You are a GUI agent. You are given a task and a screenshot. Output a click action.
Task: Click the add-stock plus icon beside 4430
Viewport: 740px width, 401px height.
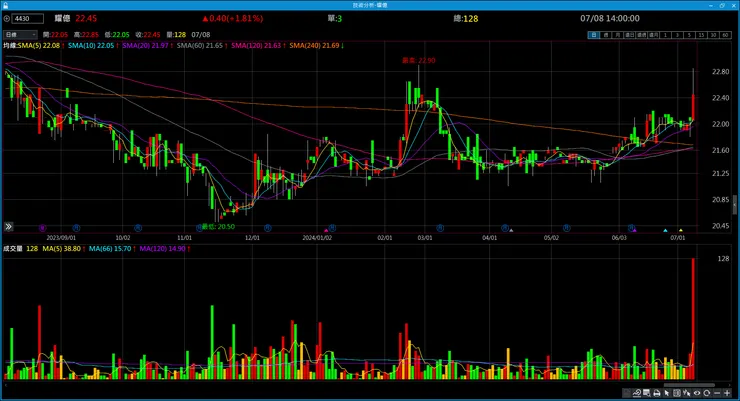7,18
